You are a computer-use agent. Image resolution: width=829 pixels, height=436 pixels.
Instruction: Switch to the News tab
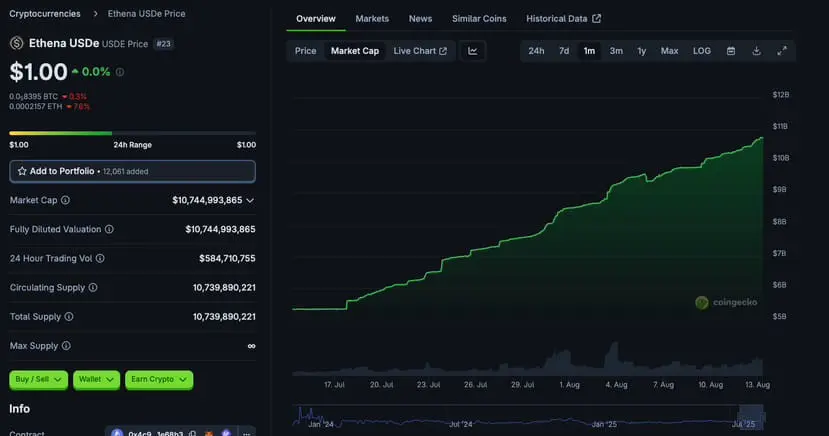pyautogui.click(x=420, y=18)
